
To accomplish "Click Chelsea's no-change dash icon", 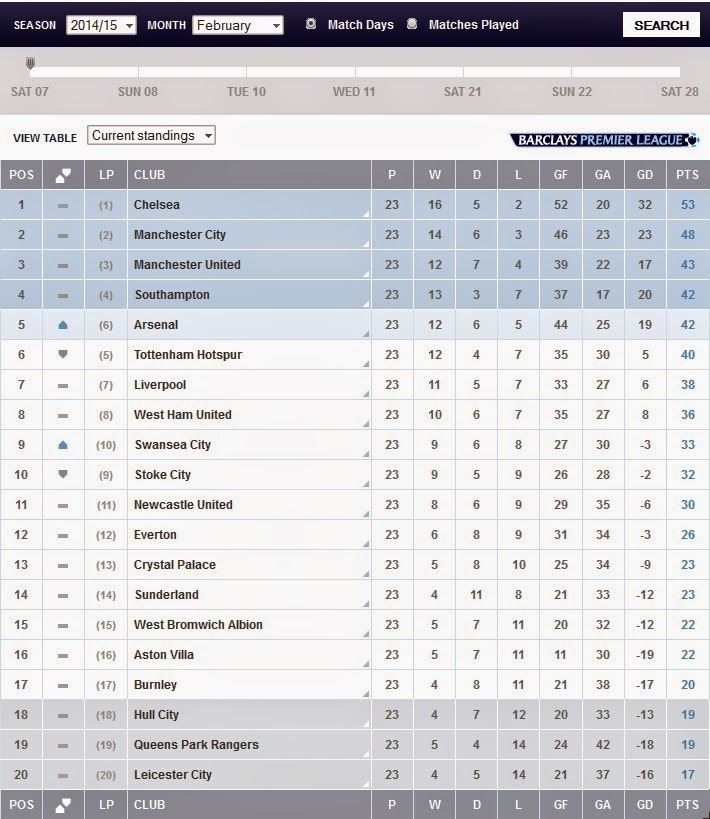I will 63,205.
